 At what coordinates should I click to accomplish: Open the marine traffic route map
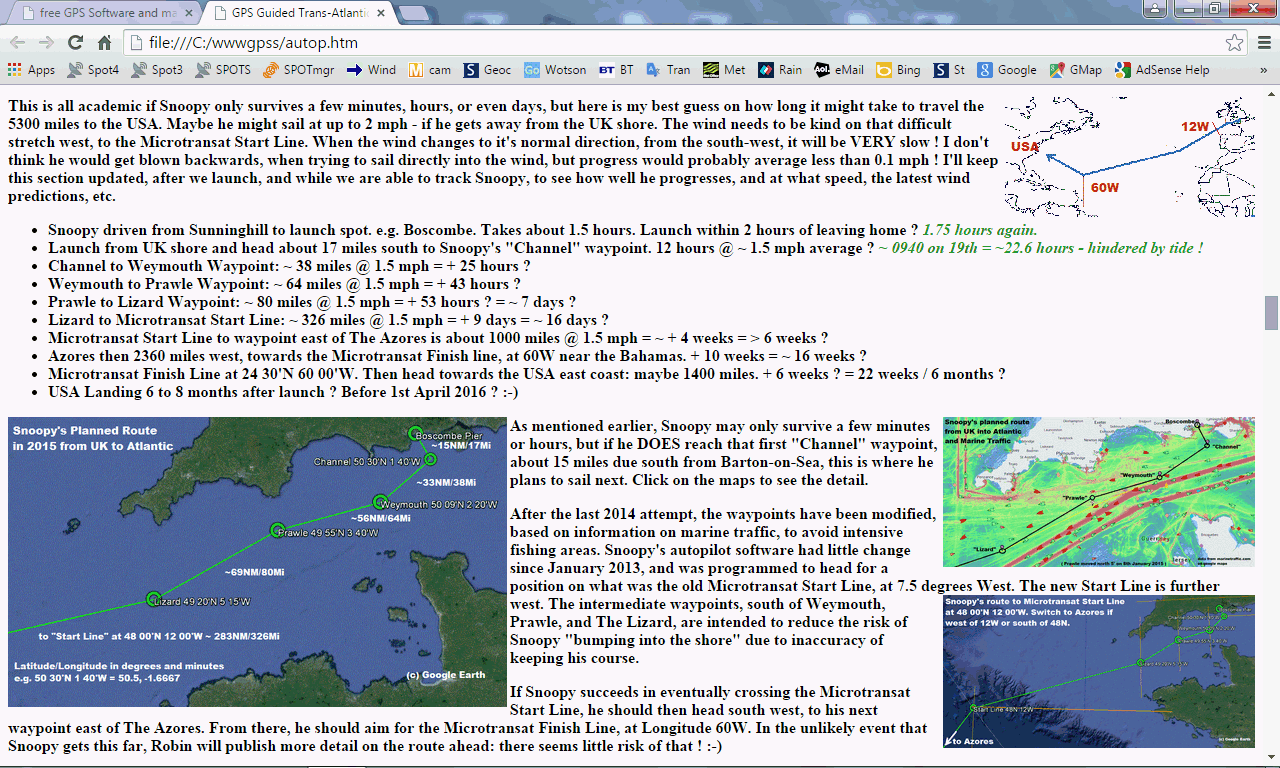[1098, 492]
